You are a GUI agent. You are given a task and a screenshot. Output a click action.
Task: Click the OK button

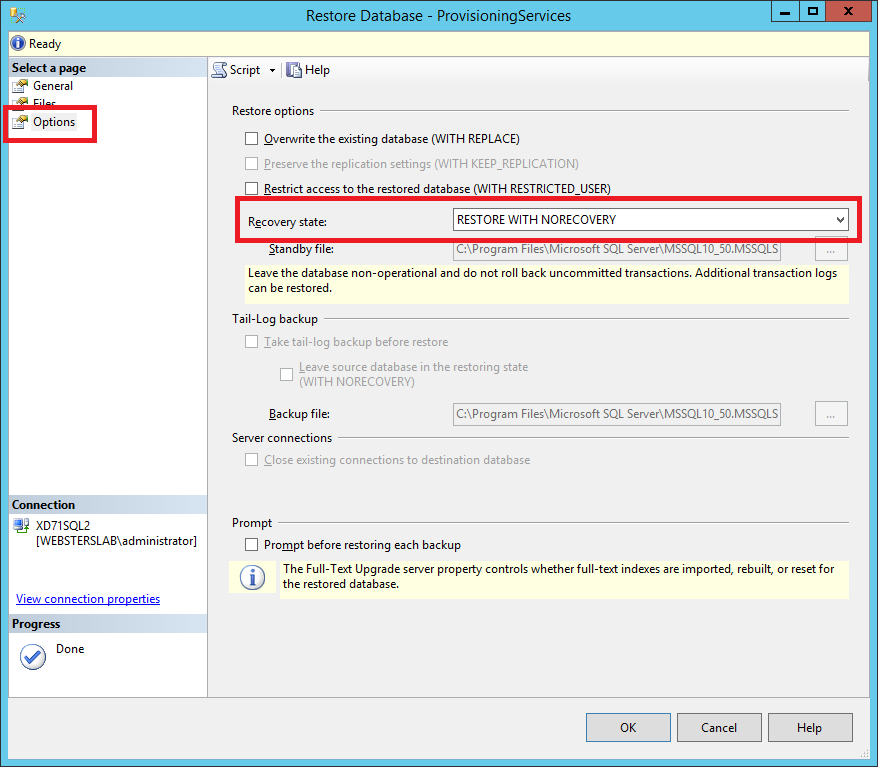click(628, 727)
